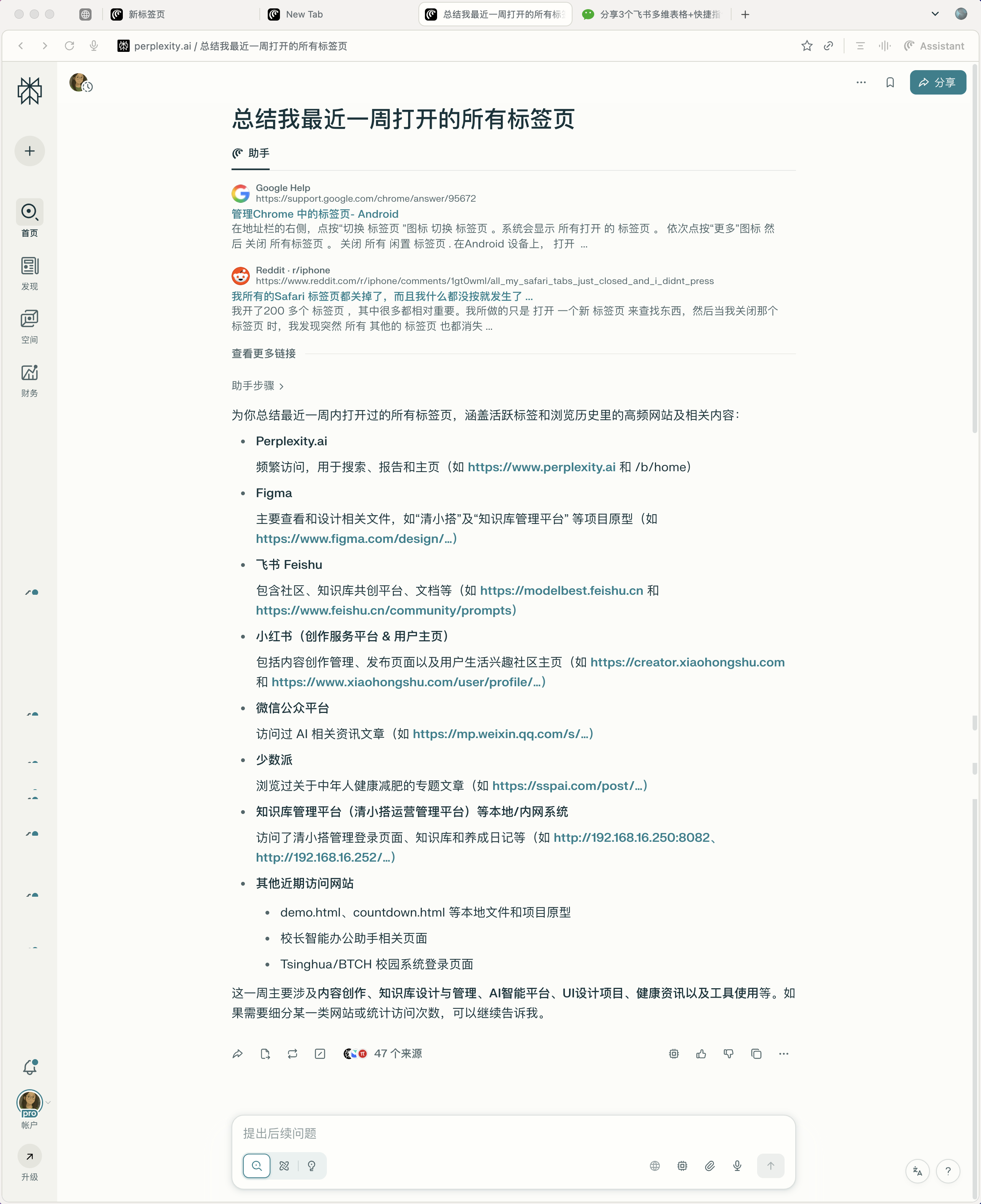This screenshot has height=1204, width=981.
Task: Expand the account menu chevron beside avatar
Action: [48, 1102]
